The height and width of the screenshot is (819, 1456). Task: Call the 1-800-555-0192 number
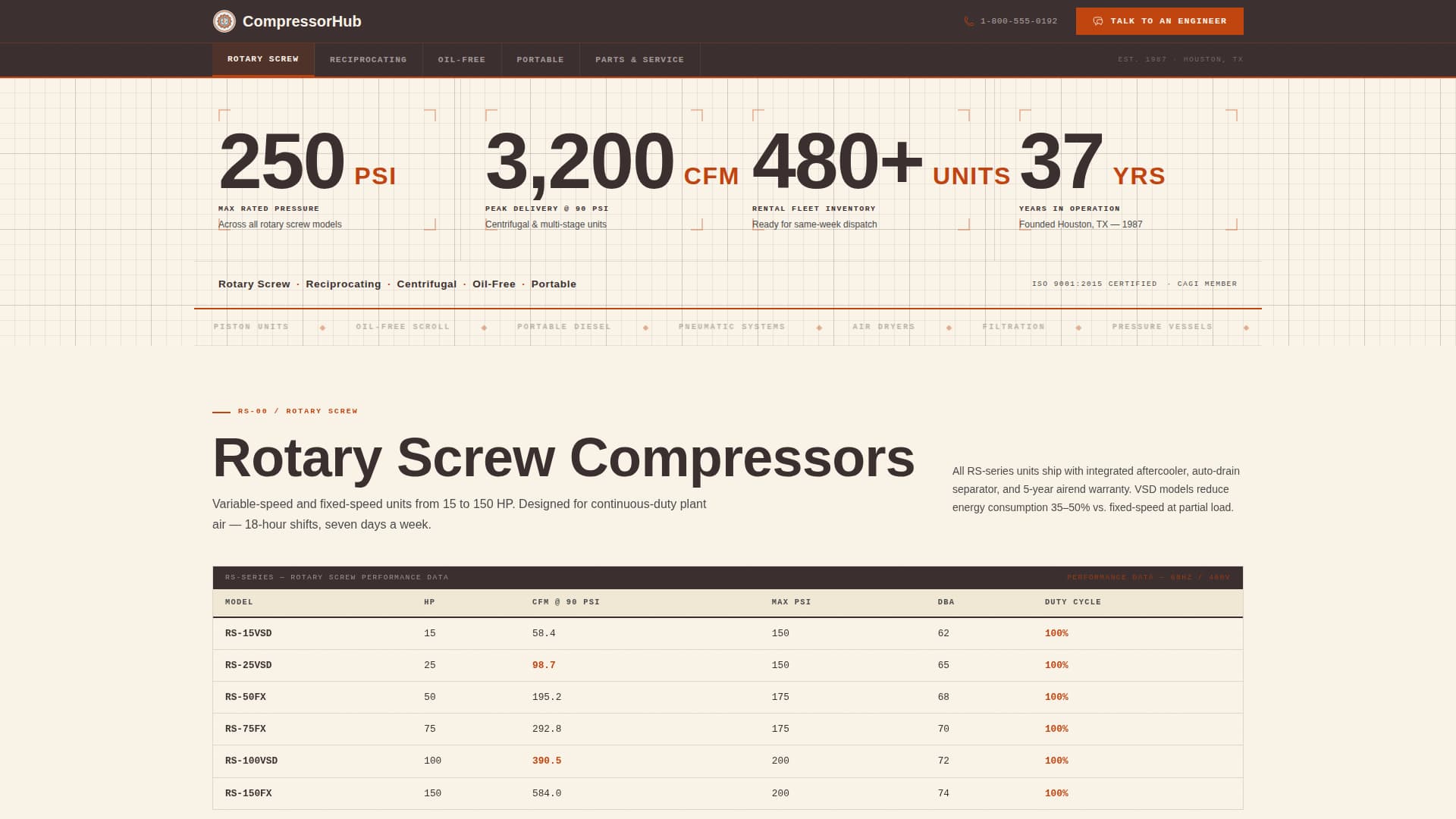(1018, 21)
